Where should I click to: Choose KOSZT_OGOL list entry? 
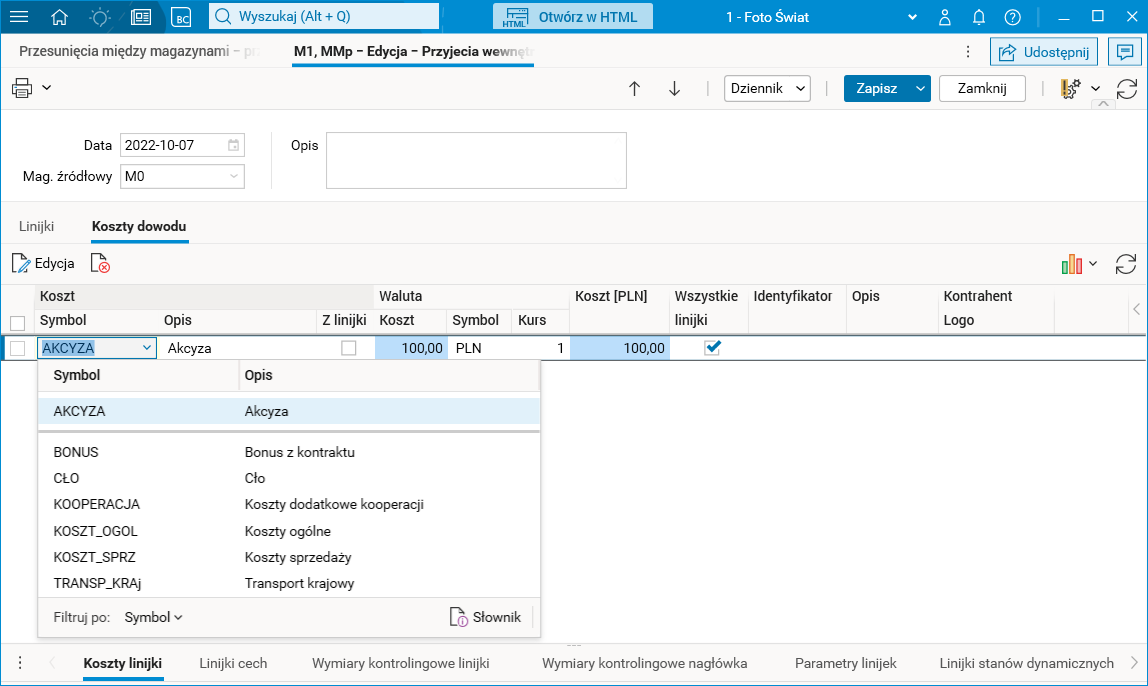click(289, 531)
